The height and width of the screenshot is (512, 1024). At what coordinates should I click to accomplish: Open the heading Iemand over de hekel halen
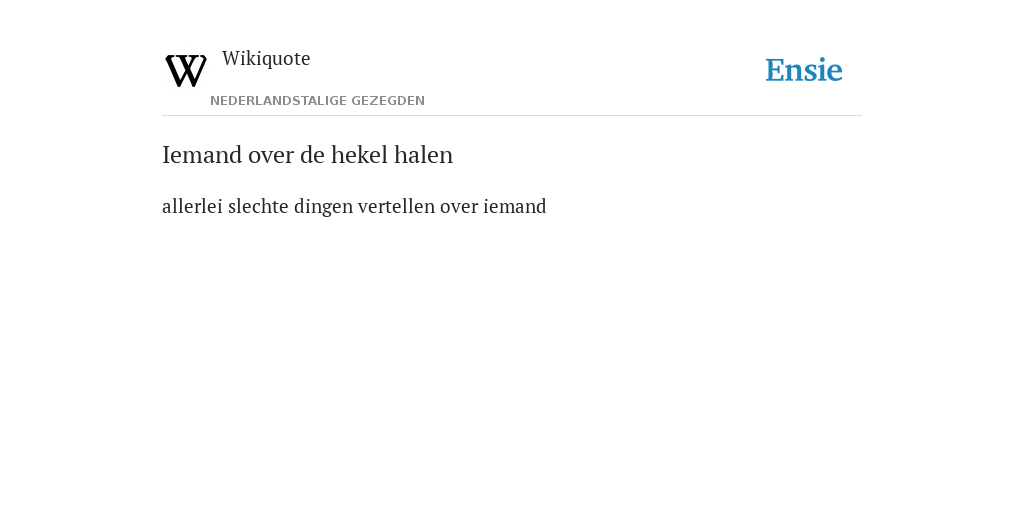308,155
